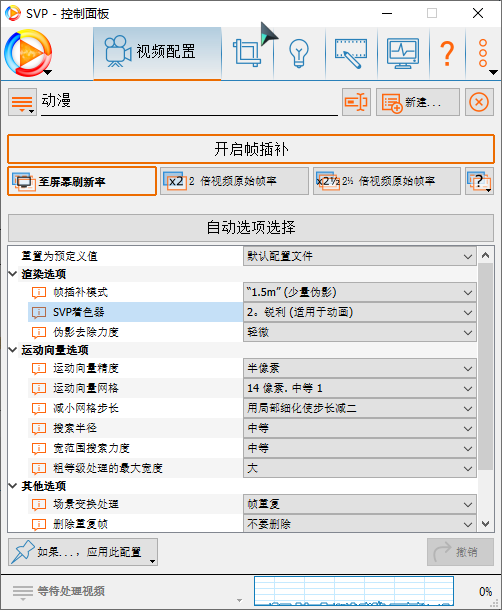Click the 撤销 undo button

pos(460,552)
